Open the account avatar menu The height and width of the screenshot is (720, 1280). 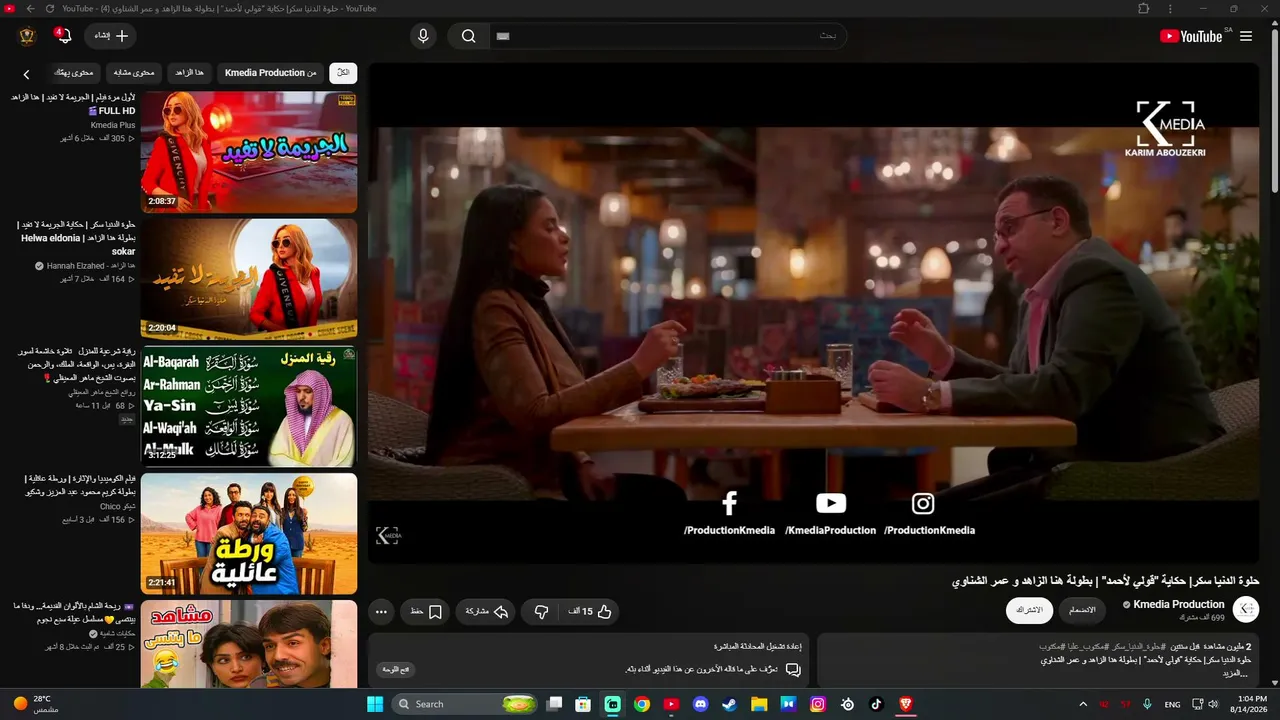[x=27, y=36]
